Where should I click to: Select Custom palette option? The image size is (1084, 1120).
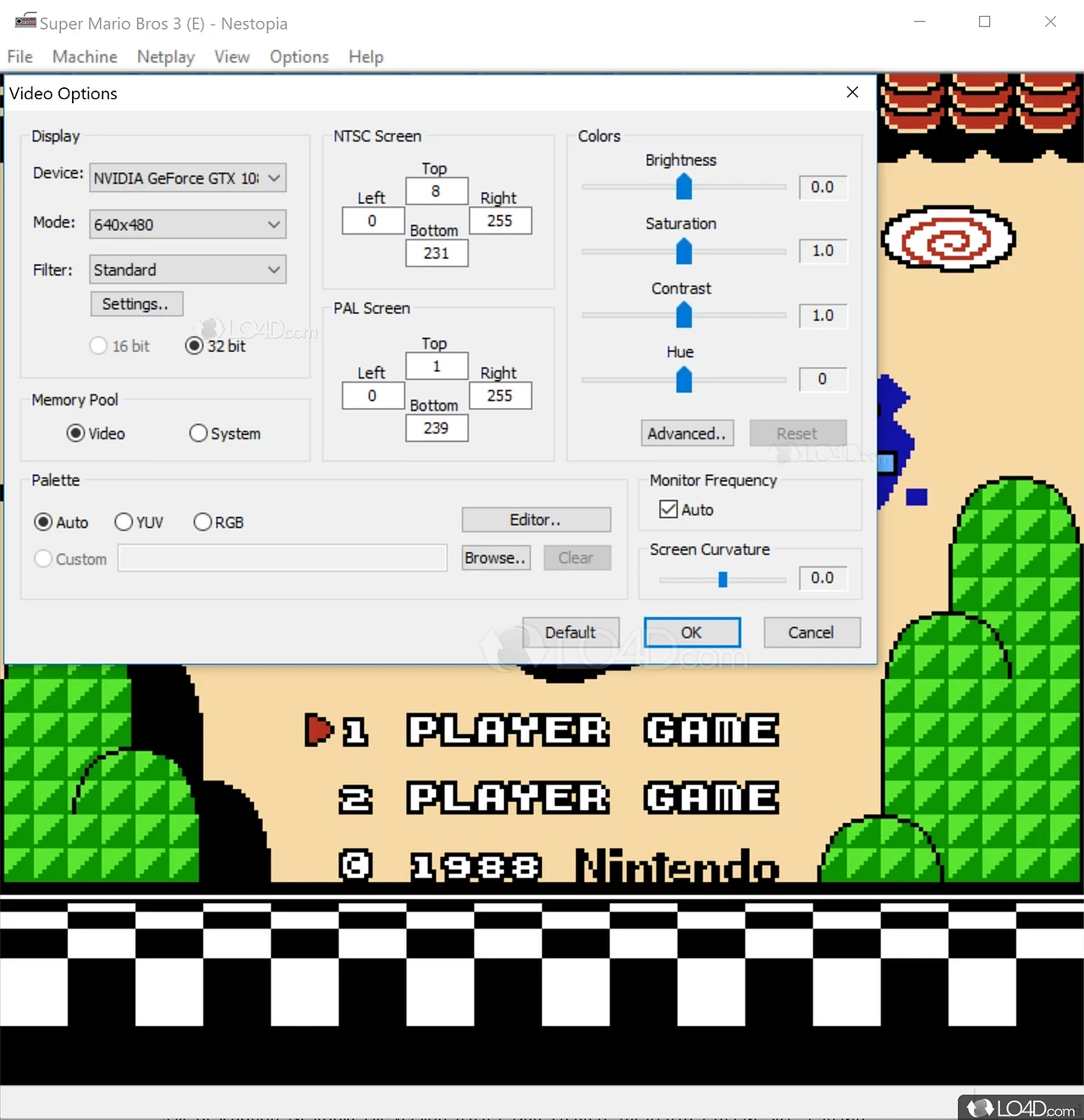coord(71,559)
